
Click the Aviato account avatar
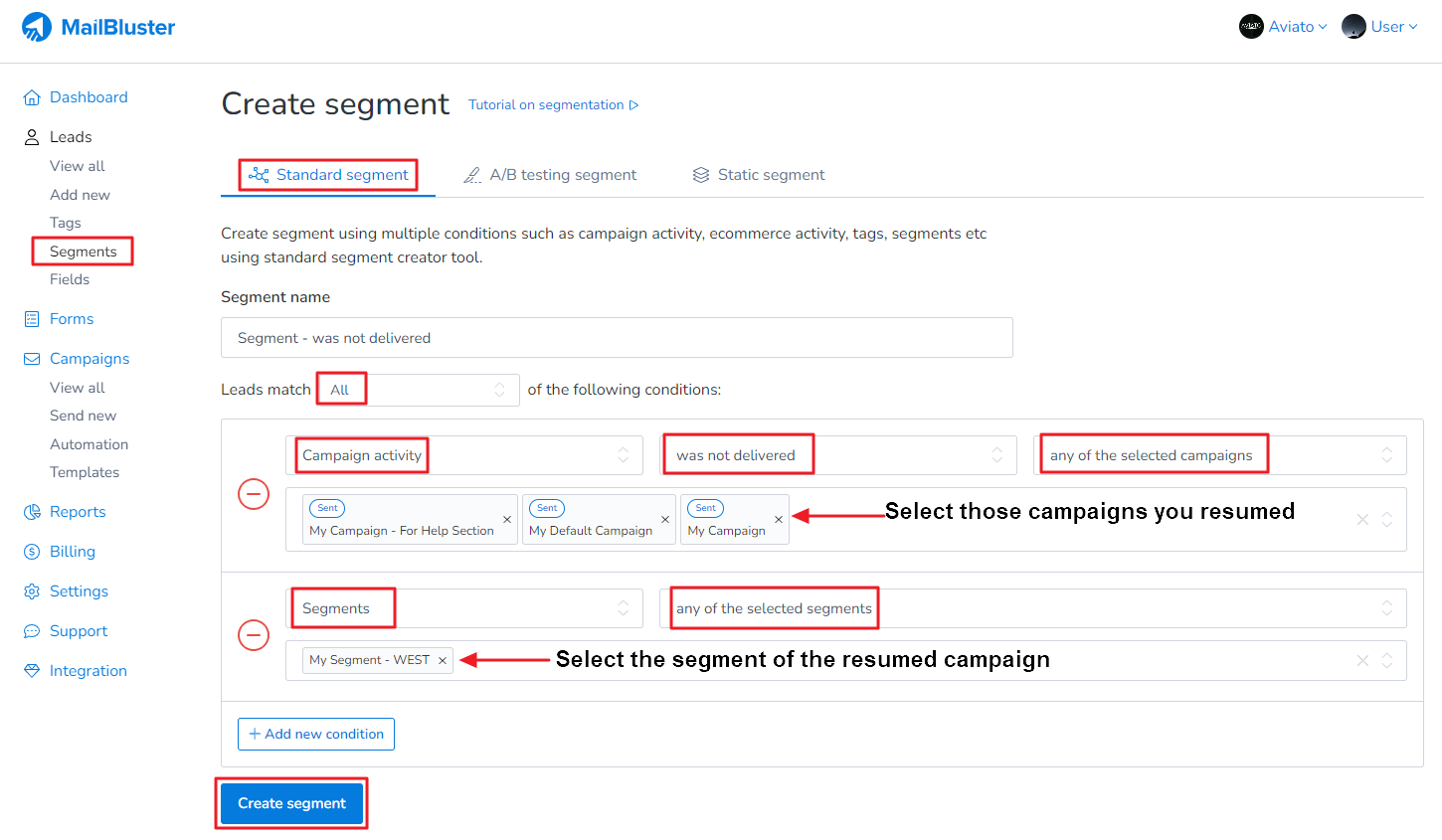pos(1250,26)
